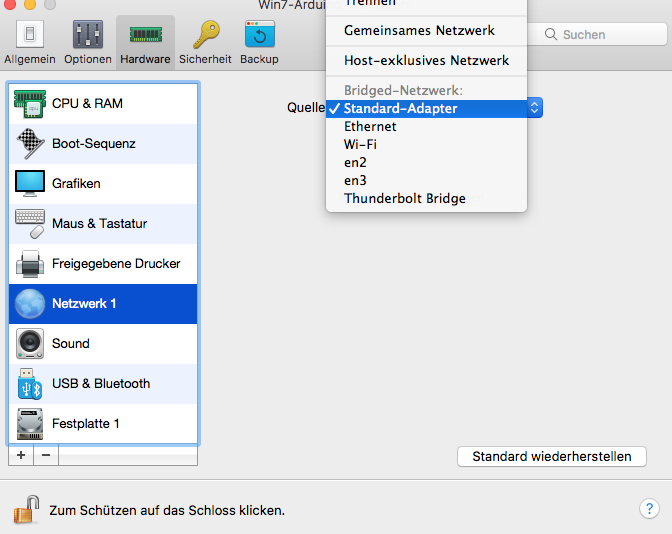Open the Sicherheit key icon
Screen dimensions: 672x534
(x=206, y=34)
